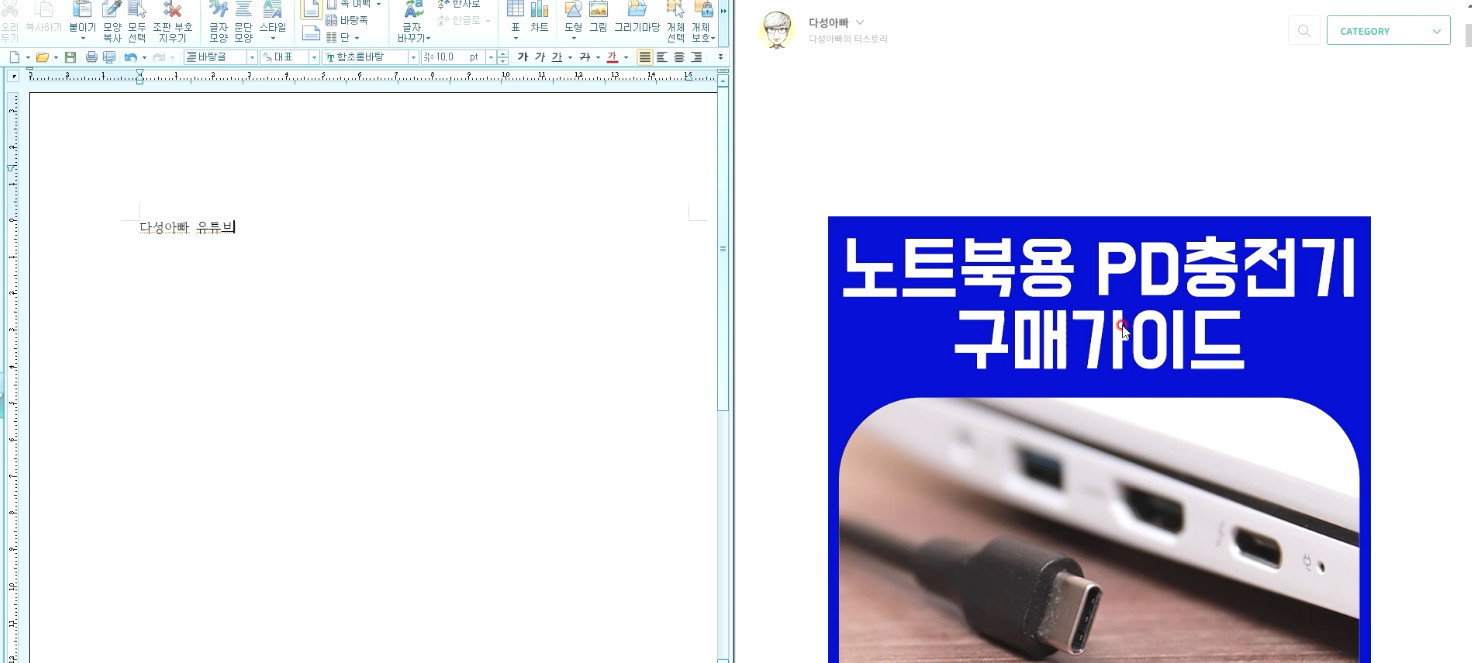The width and height of the screenshot is (1472, 663).
Task: Open the 대표 language dropdown
Action: coord(314,57)
